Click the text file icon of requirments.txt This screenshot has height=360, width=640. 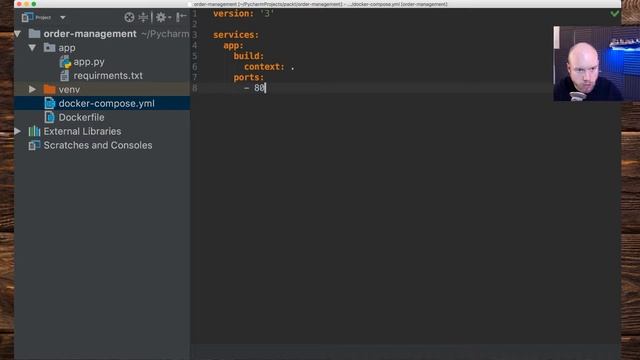point(64,76)
